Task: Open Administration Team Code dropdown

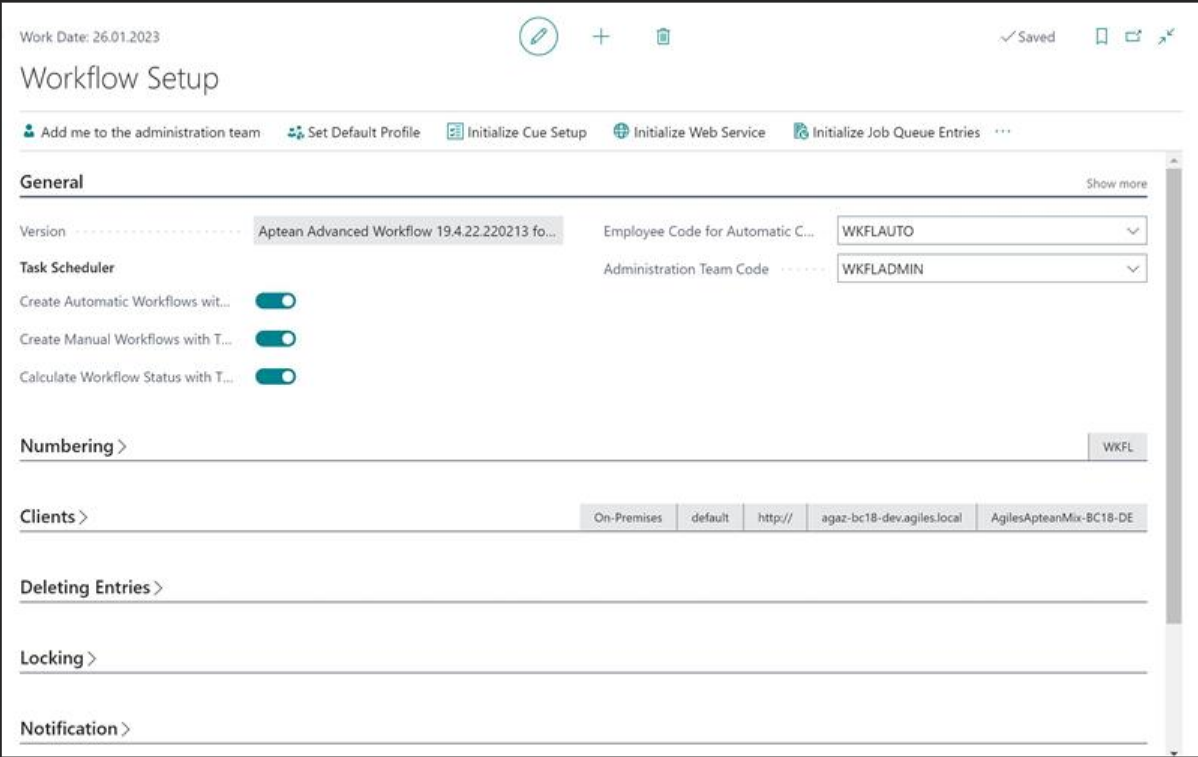Action: pyautogui.click(x=1132, y=269)
